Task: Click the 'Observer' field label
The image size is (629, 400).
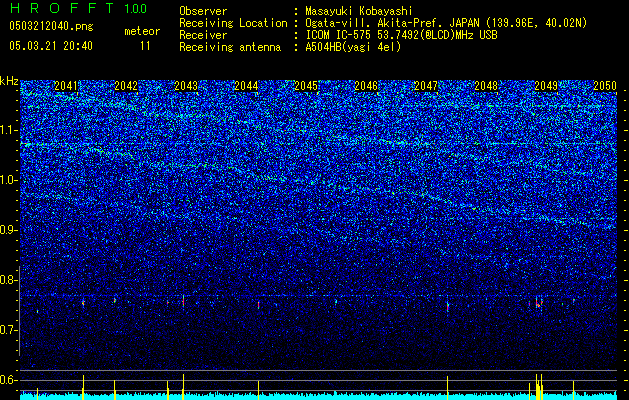Action: click(203, 11)
